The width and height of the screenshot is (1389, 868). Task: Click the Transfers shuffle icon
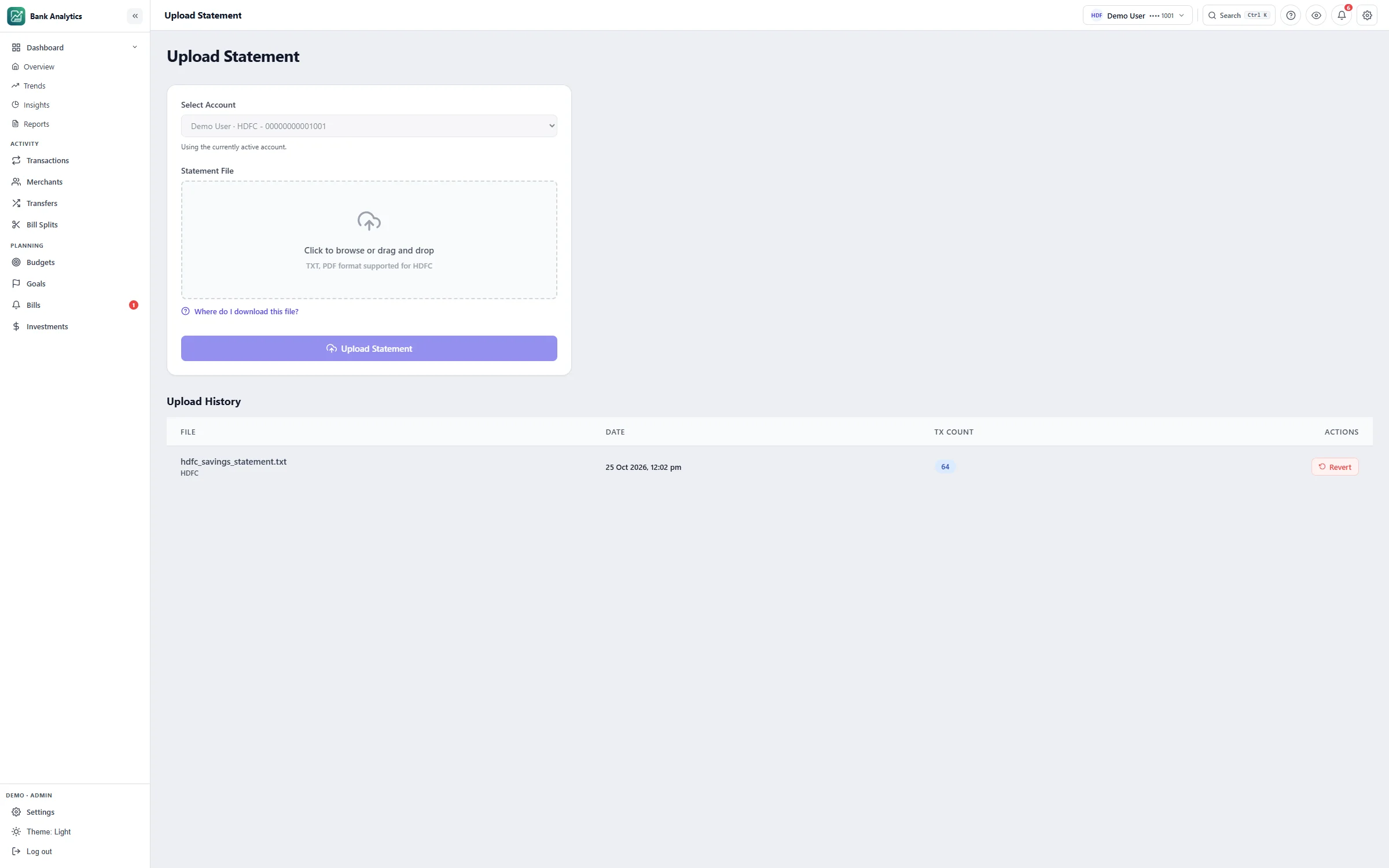16,203
